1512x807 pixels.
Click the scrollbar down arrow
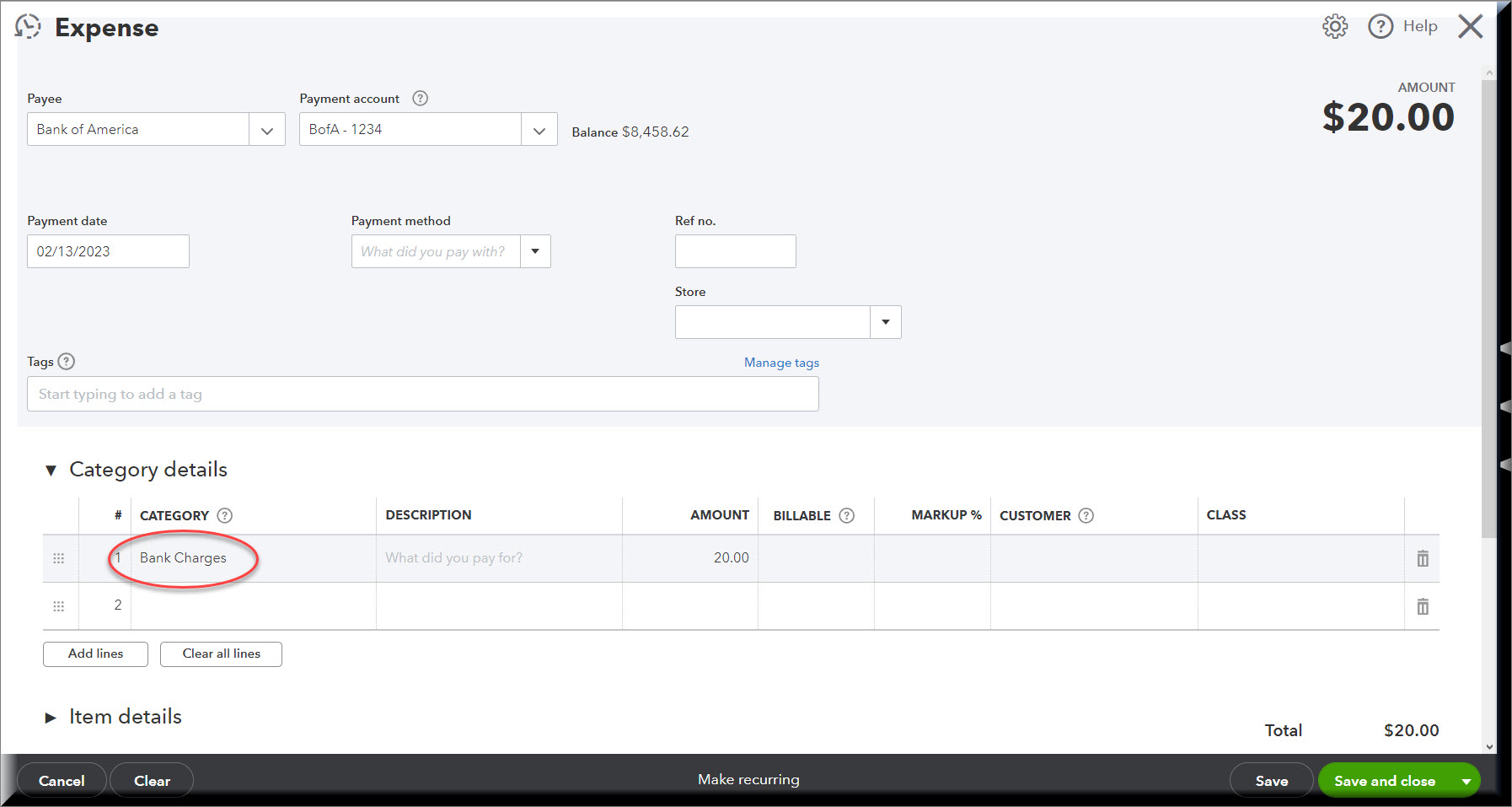point(1489,746)
